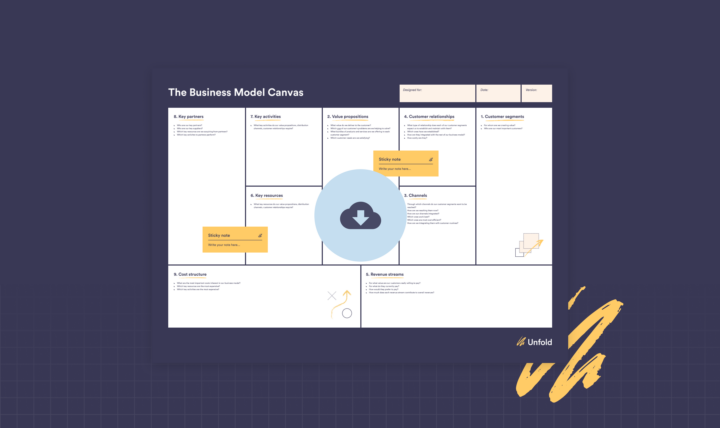Click the "1. Customer segments" heading

click(x=502, y=117)
